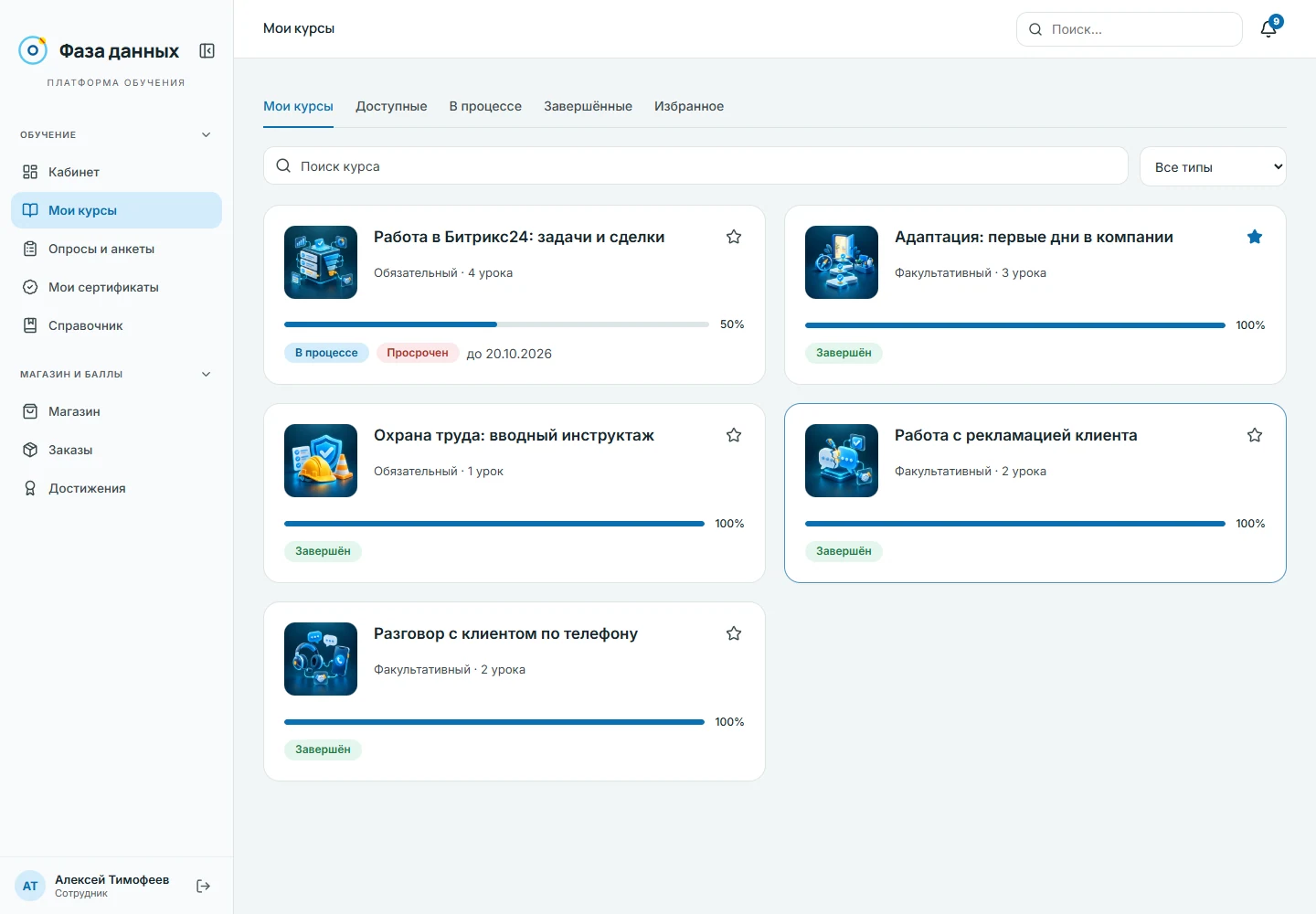The image size is (1316, 914).
Task: Favorite the Работа в Битрикс24 course
Action: [734, 237]
